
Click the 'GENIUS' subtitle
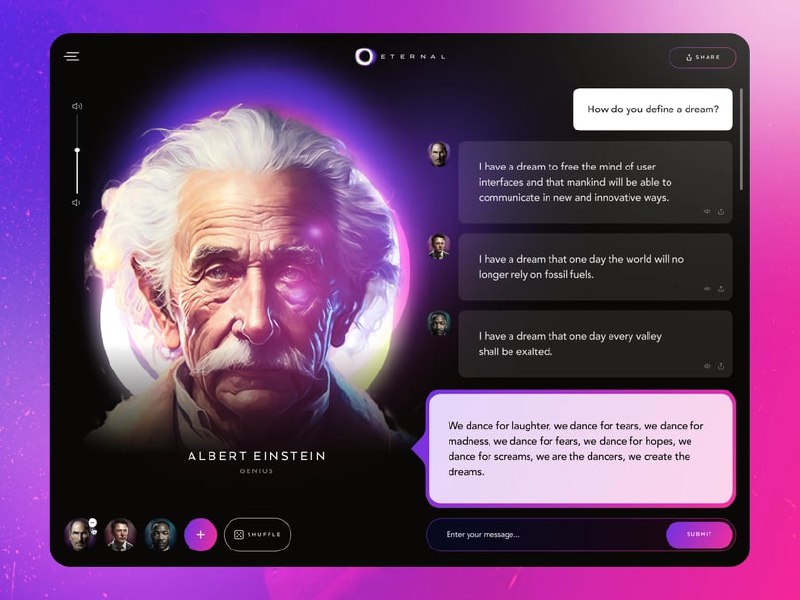click(257, 471)
